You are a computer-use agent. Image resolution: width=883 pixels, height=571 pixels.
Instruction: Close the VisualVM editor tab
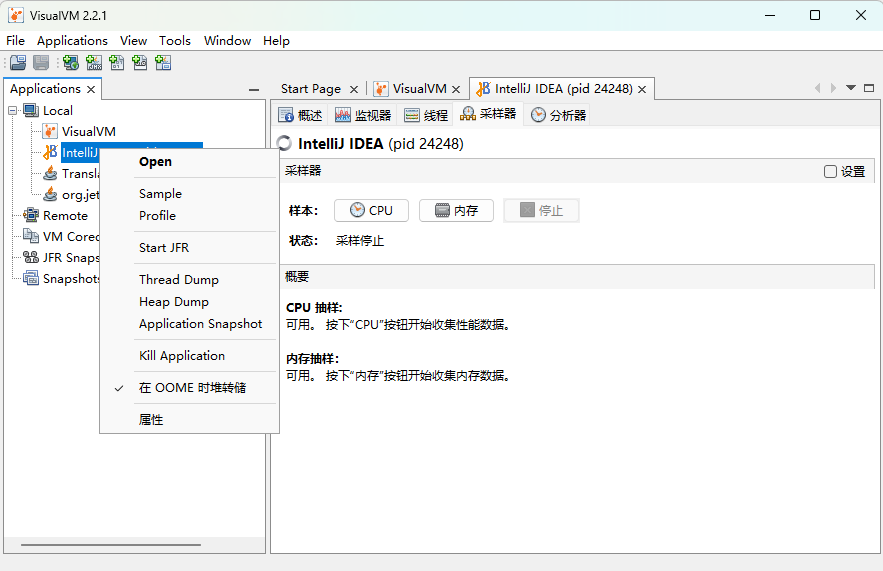[x=456, y=89]
